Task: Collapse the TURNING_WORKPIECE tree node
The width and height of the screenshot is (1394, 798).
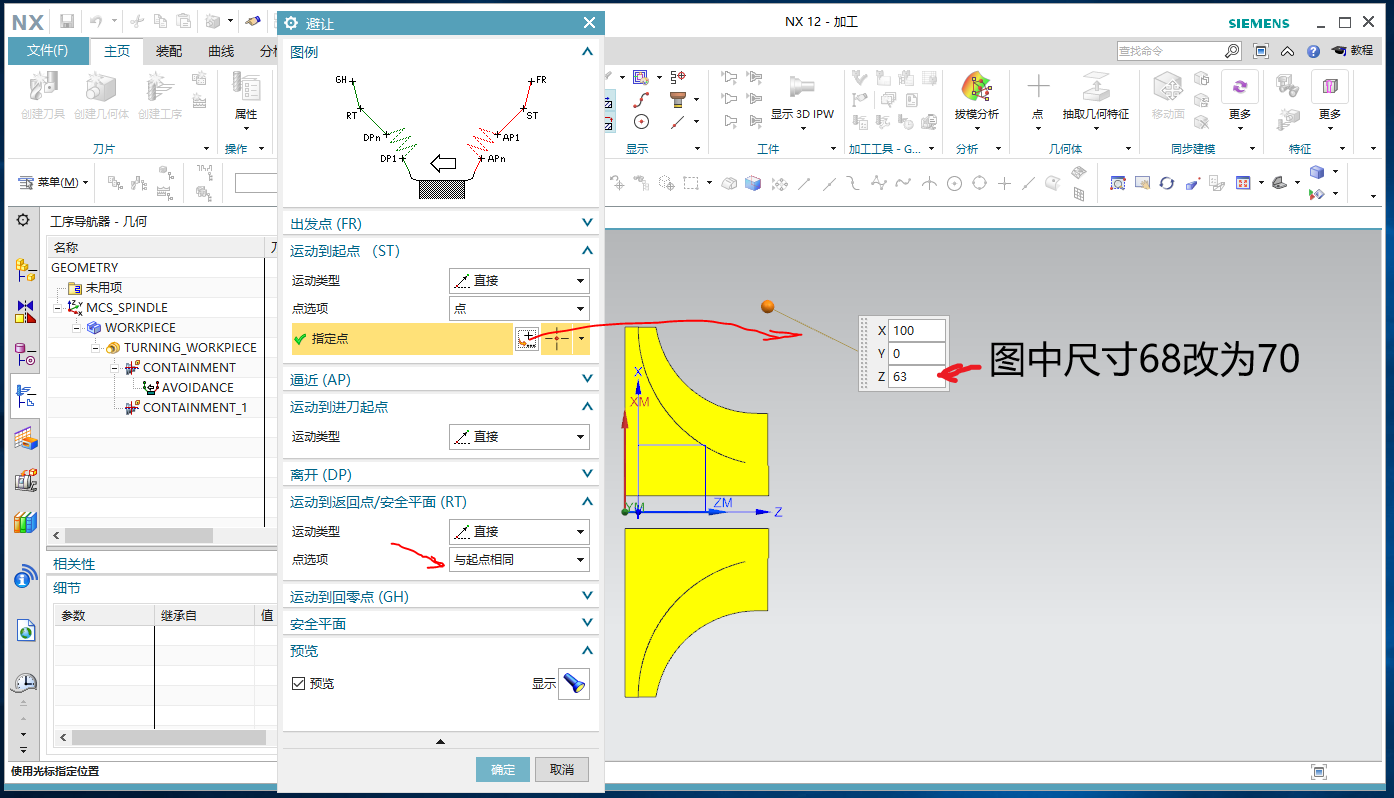Action: pyautogui.click(x=96, y=348)
